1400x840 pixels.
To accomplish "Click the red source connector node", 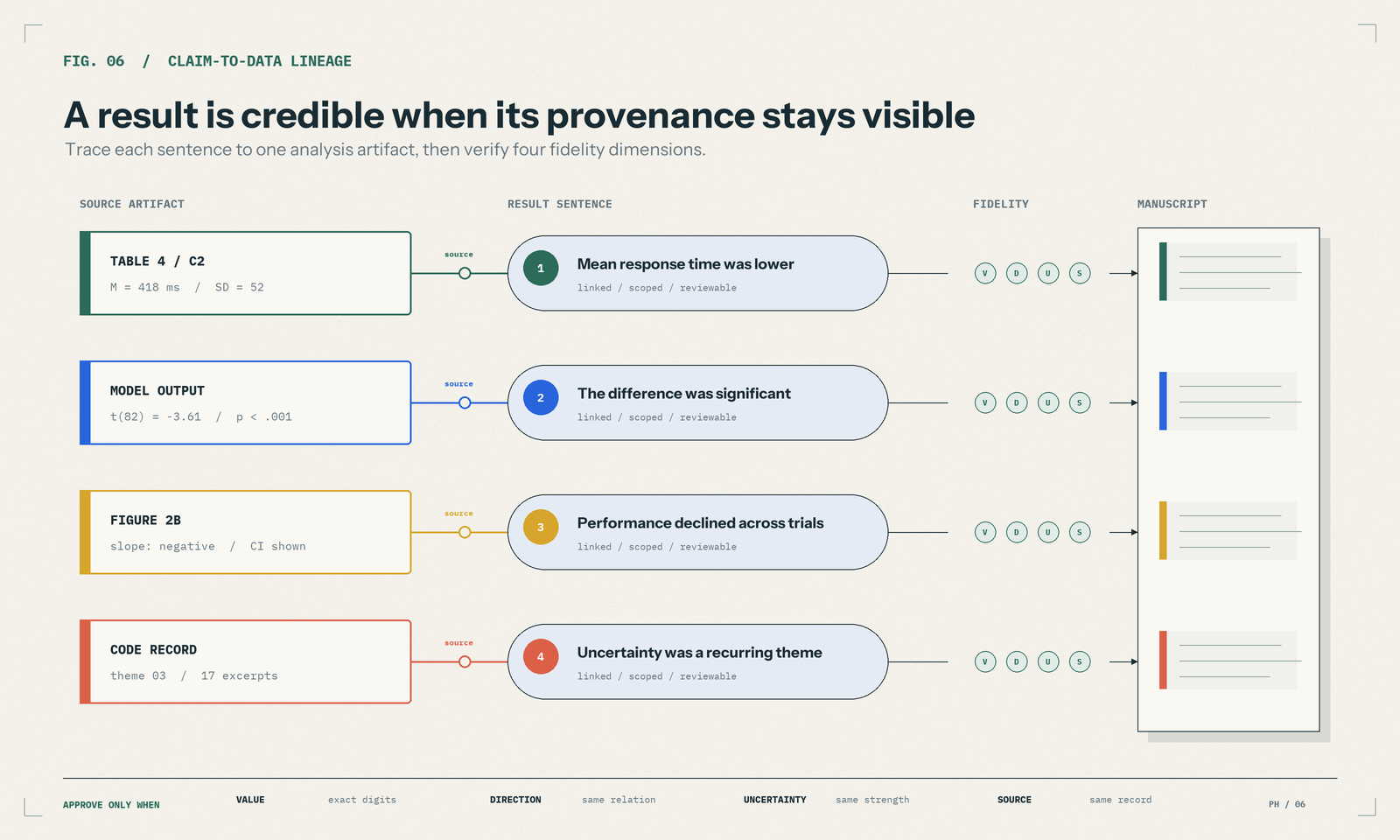I will tap(465, 661).
